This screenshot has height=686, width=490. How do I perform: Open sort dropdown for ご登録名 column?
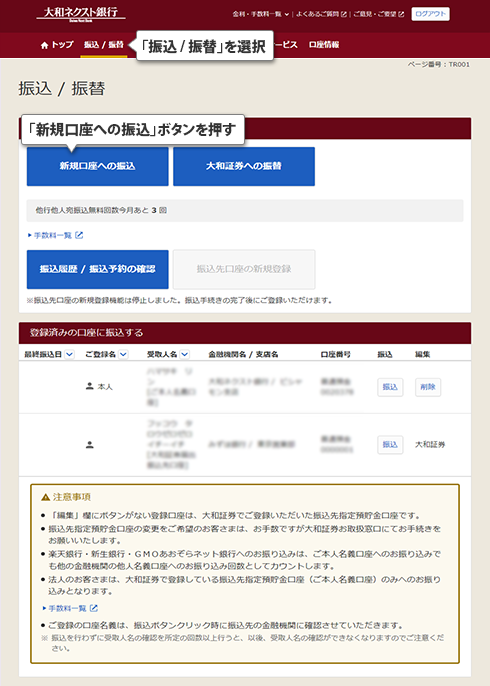(124, 354)
